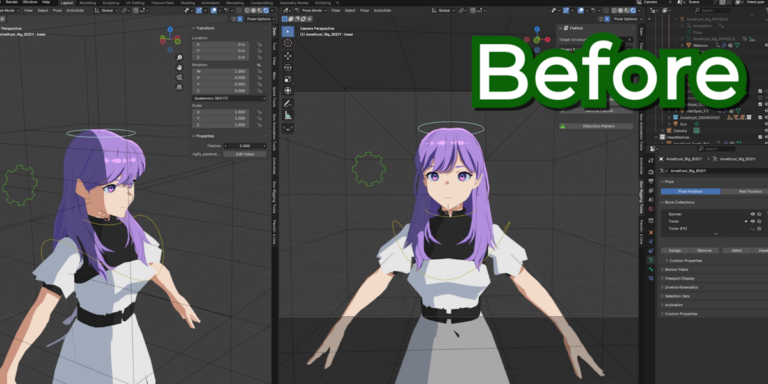Open the Scene properties tab icon
The height and width of the screenshot is (384, 768).
click(651, 199)
